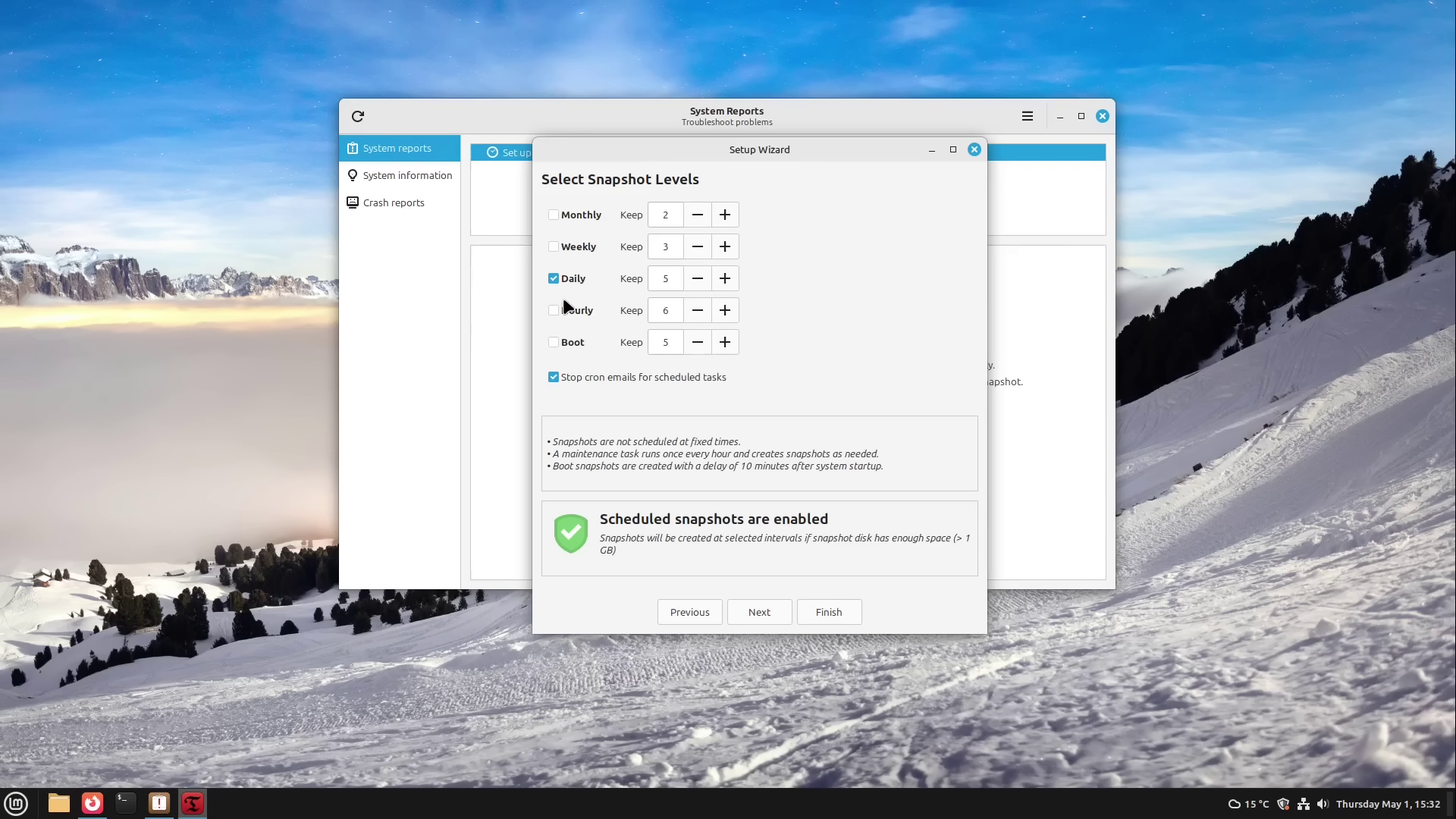
Task: Enable Hourly snapshots
Action: (554, 310)
